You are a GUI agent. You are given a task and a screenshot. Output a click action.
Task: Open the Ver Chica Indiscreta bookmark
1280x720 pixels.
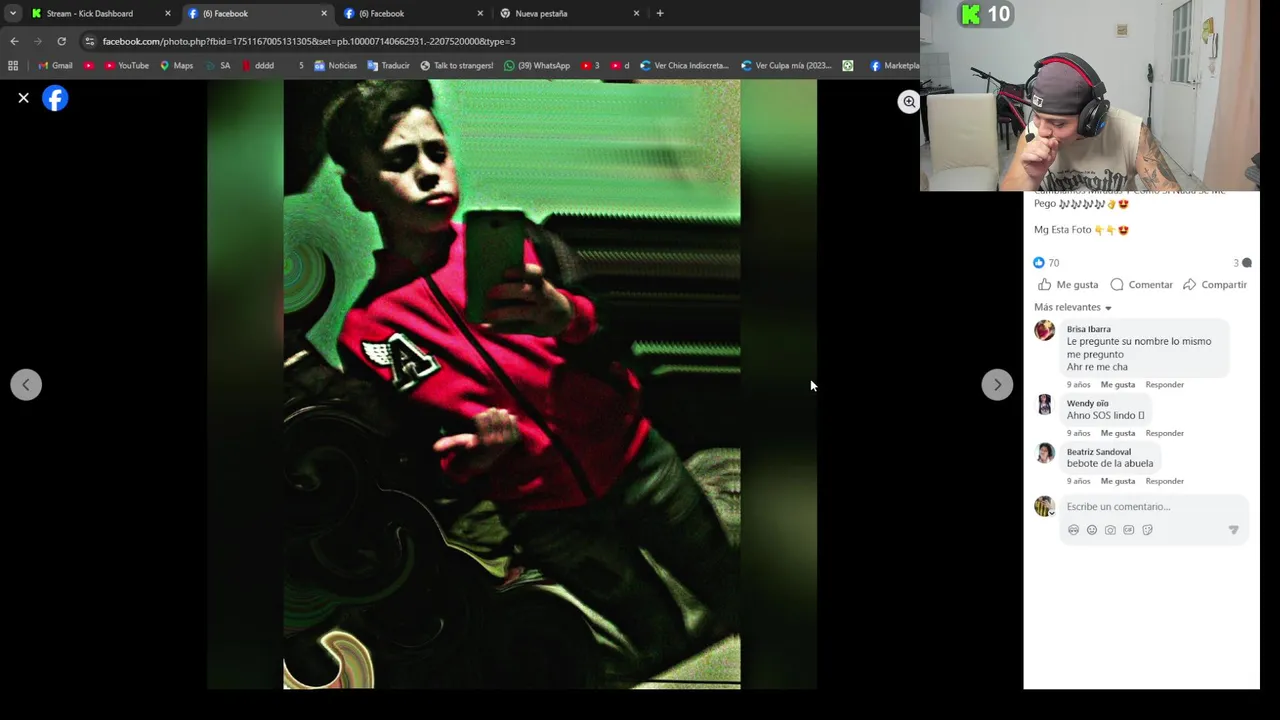coord(684,66)
